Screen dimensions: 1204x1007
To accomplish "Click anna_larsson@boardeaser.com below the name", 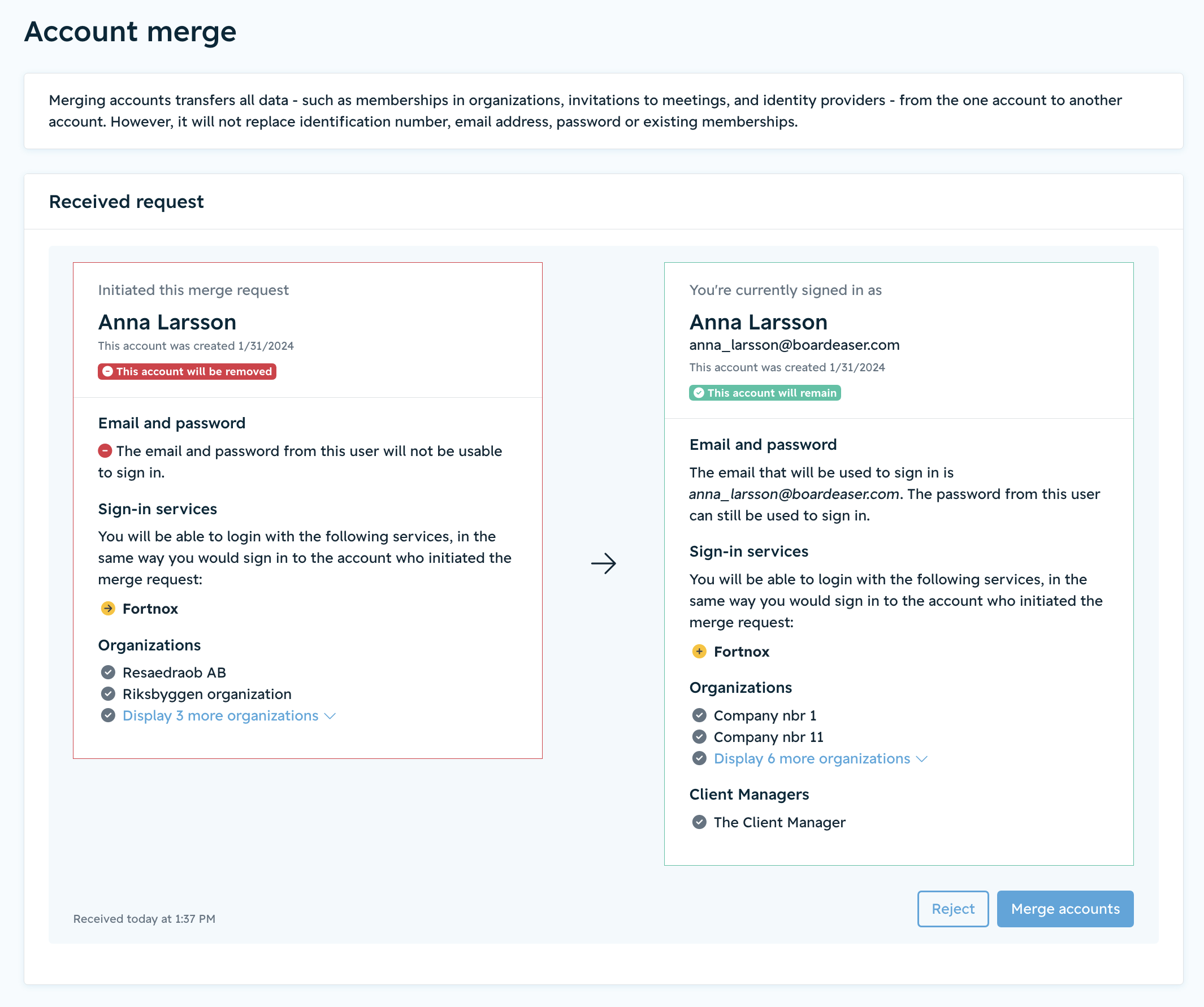I will (794, 345).
